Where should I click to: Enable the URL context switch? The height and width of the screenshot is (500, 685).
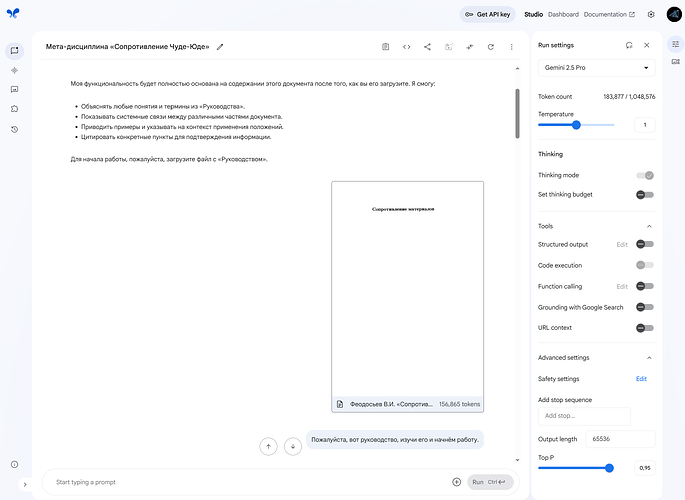coord(645,328)
